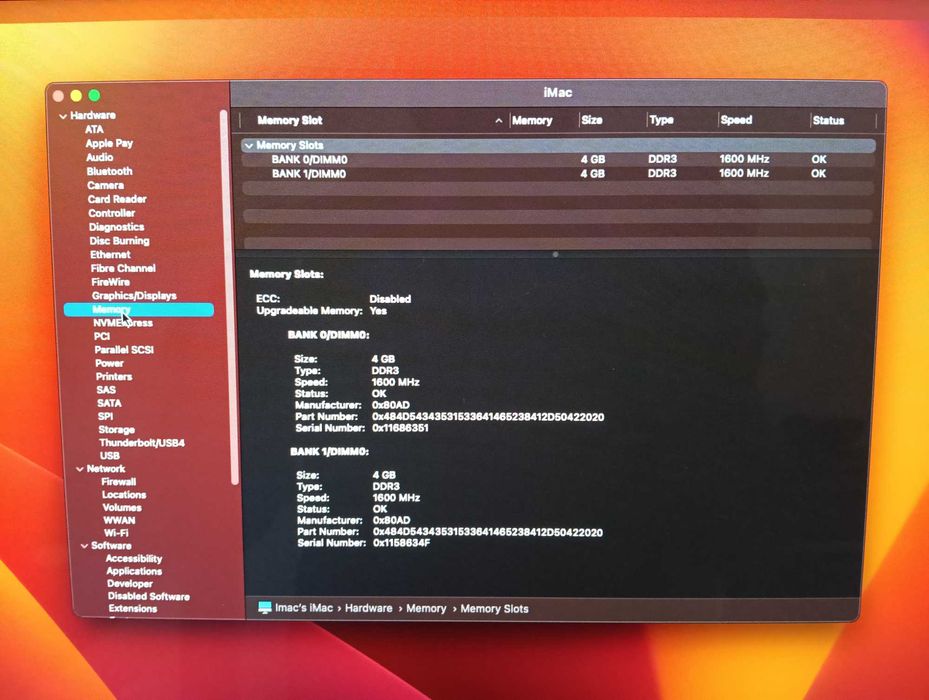Image resolution: width=929 pixels, height=700 pixels.
Task: Select Firewall under Network
Action: click(x=118, y=482)
